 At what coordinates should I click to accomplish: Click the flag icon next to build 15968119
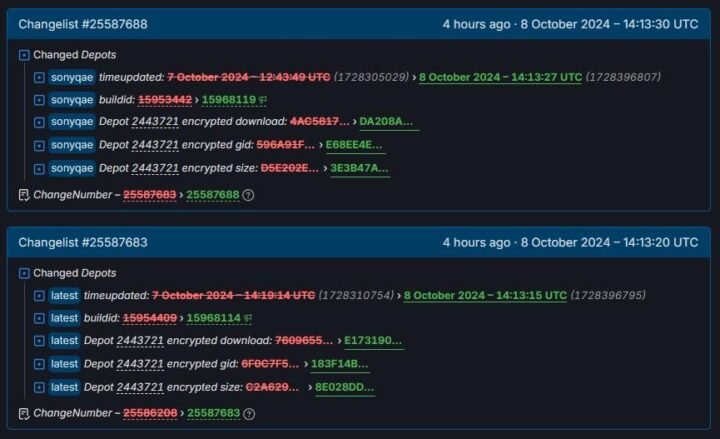[x=263, y=100]
